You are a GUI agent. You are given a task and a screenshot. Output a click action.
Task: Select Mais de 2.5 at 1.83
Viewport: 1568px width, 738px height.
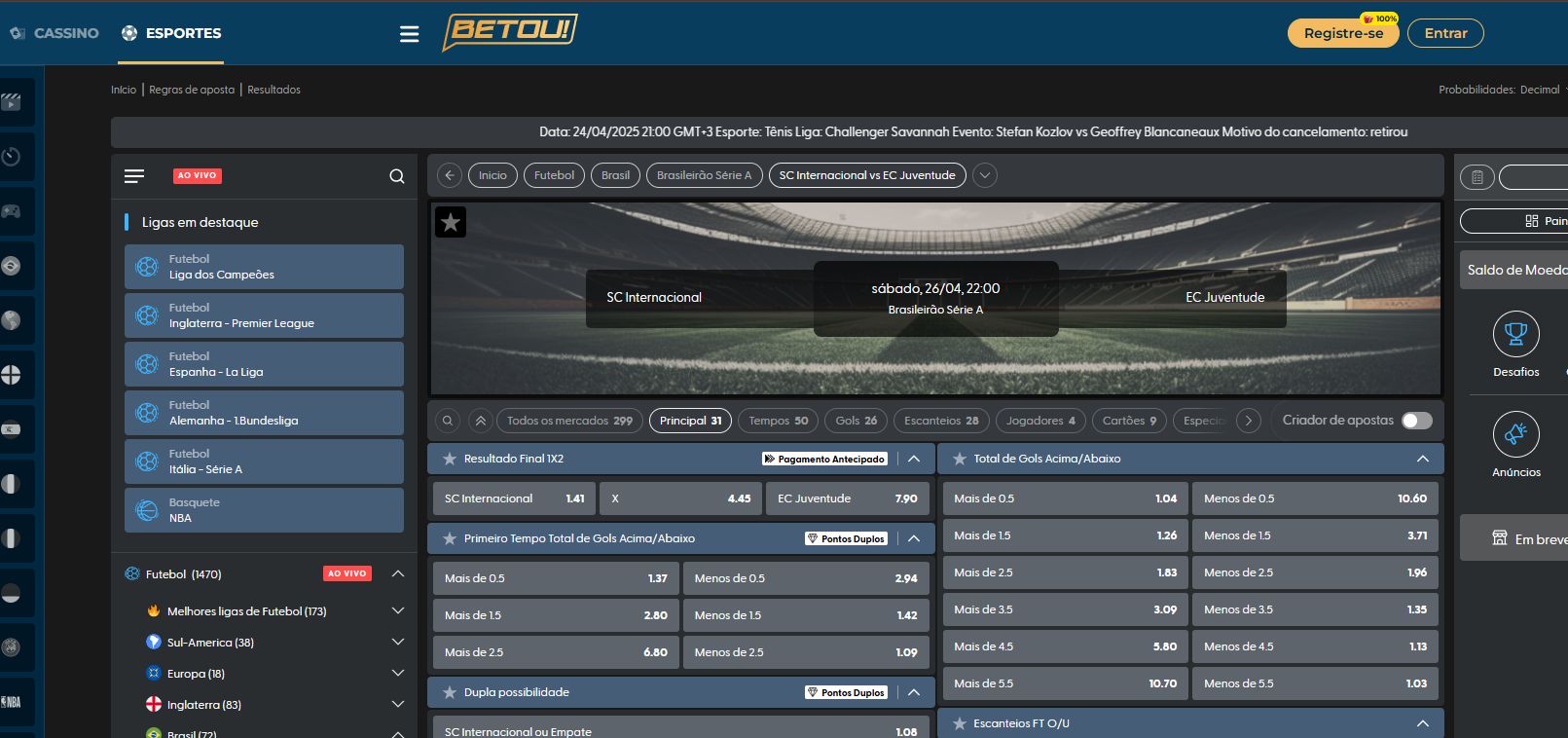(x=1065, y=572)
